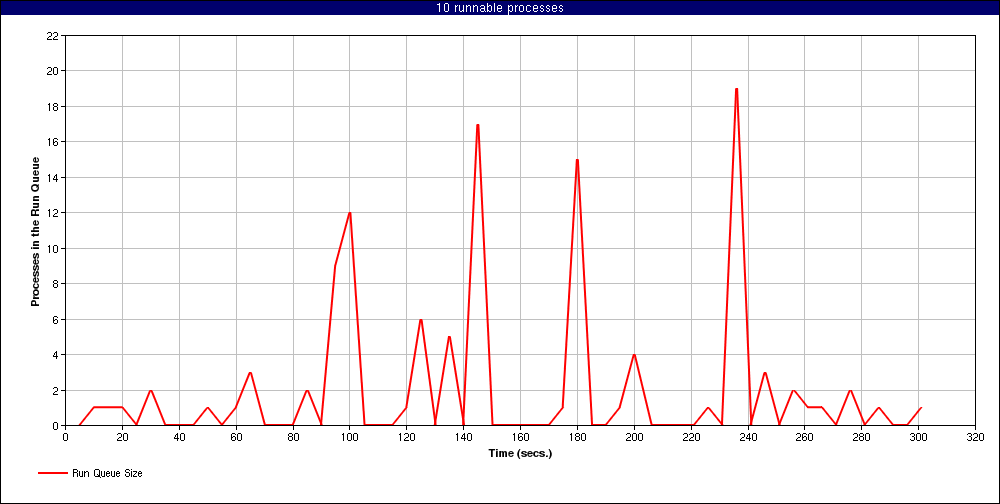
Task: Click the y-axis label '8'
Action: pyautogui.click(x=56, y=284)
